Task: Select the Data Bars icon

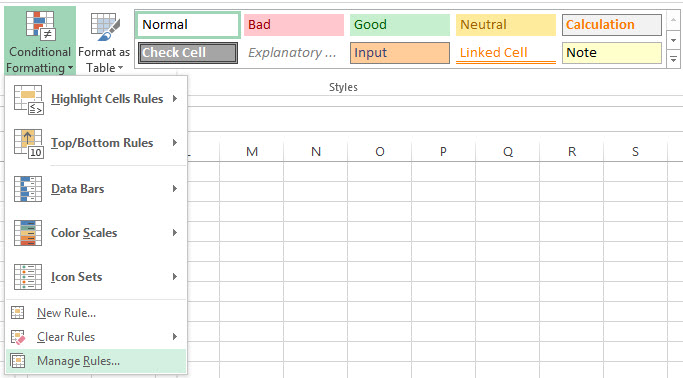Action: [x=28, y=189]
